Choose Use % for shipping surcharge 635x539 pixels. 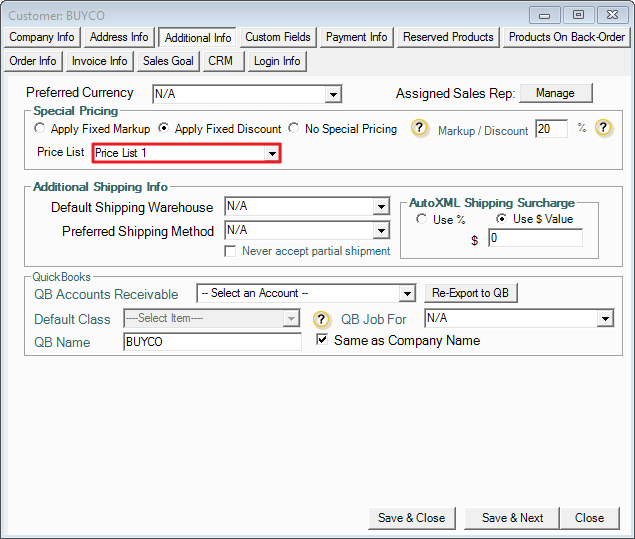422,219
